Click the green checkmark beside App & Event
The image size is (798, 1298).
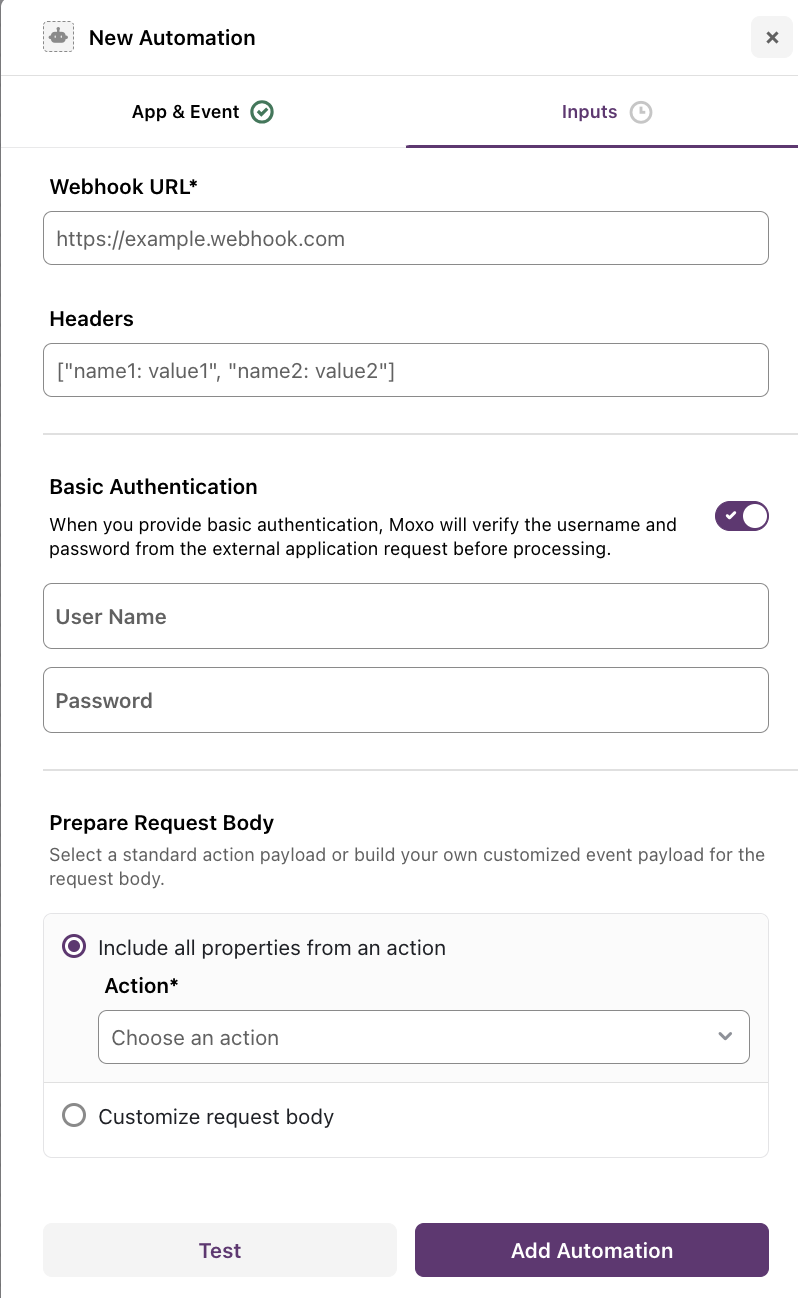262,111
